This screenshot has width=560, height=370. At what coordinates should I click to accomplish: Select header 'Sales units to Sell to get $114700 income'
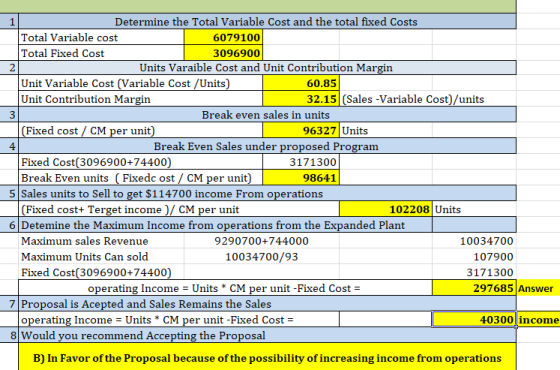pyautogui.click(x=267, y=193)
